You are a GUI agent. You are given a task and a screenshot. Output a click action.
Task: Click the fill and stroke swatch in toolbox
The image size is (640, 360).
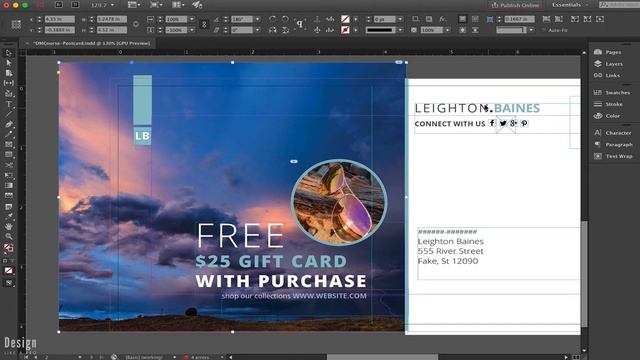[x=9, y=248]
